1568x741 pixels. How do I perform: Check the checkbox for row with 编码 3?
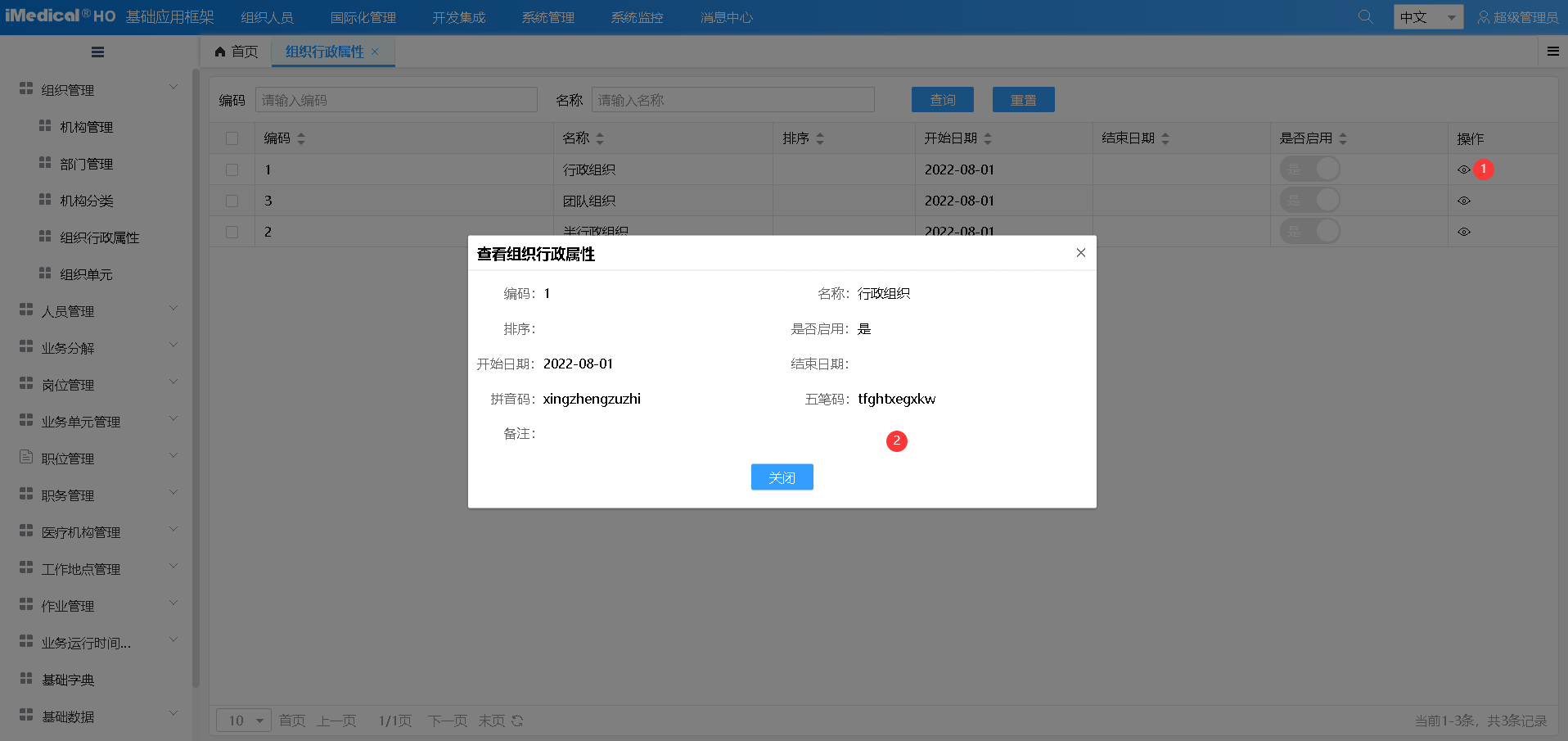click(232, 201)
